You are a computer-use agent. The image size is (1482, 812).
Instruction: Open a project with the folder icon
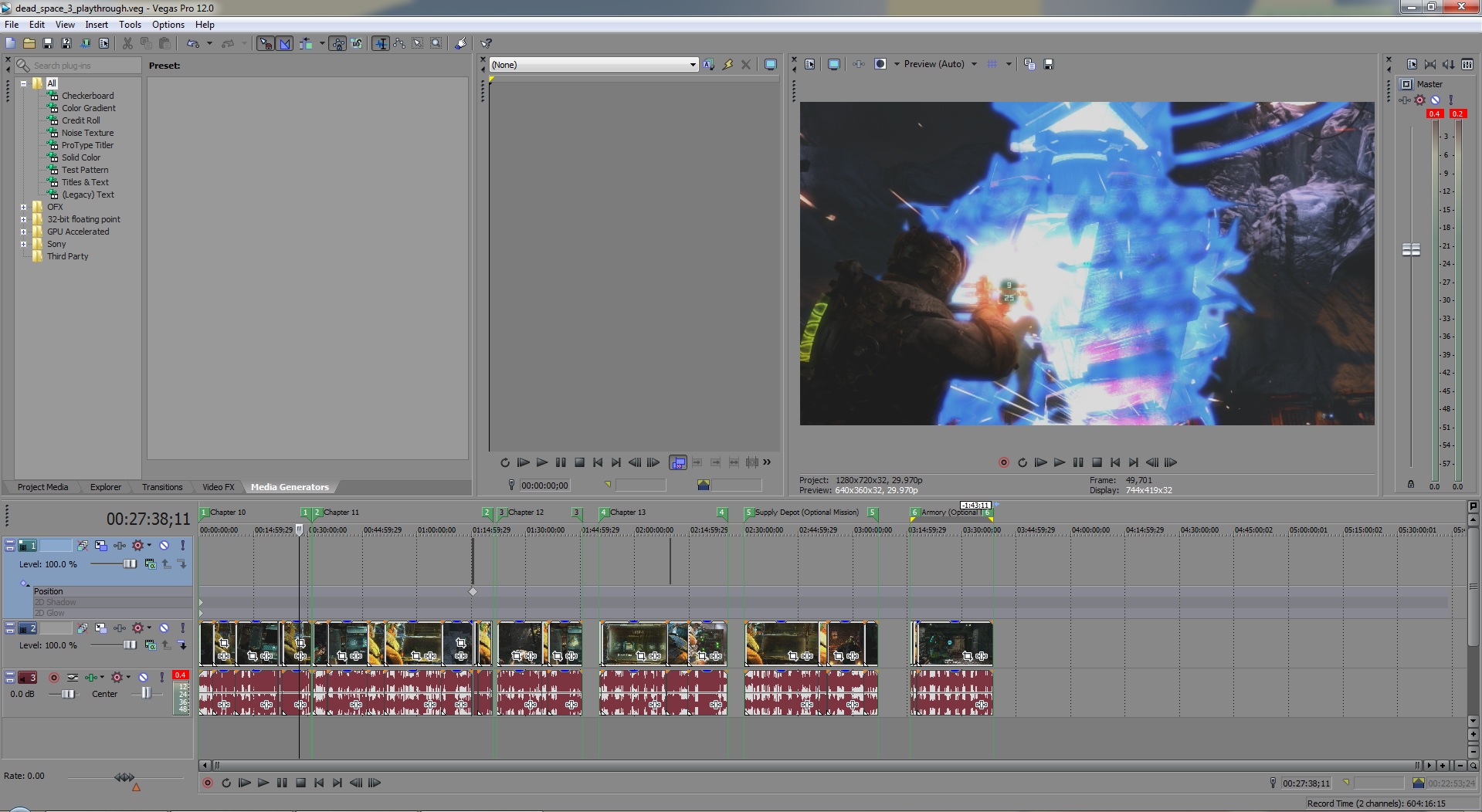29,43
